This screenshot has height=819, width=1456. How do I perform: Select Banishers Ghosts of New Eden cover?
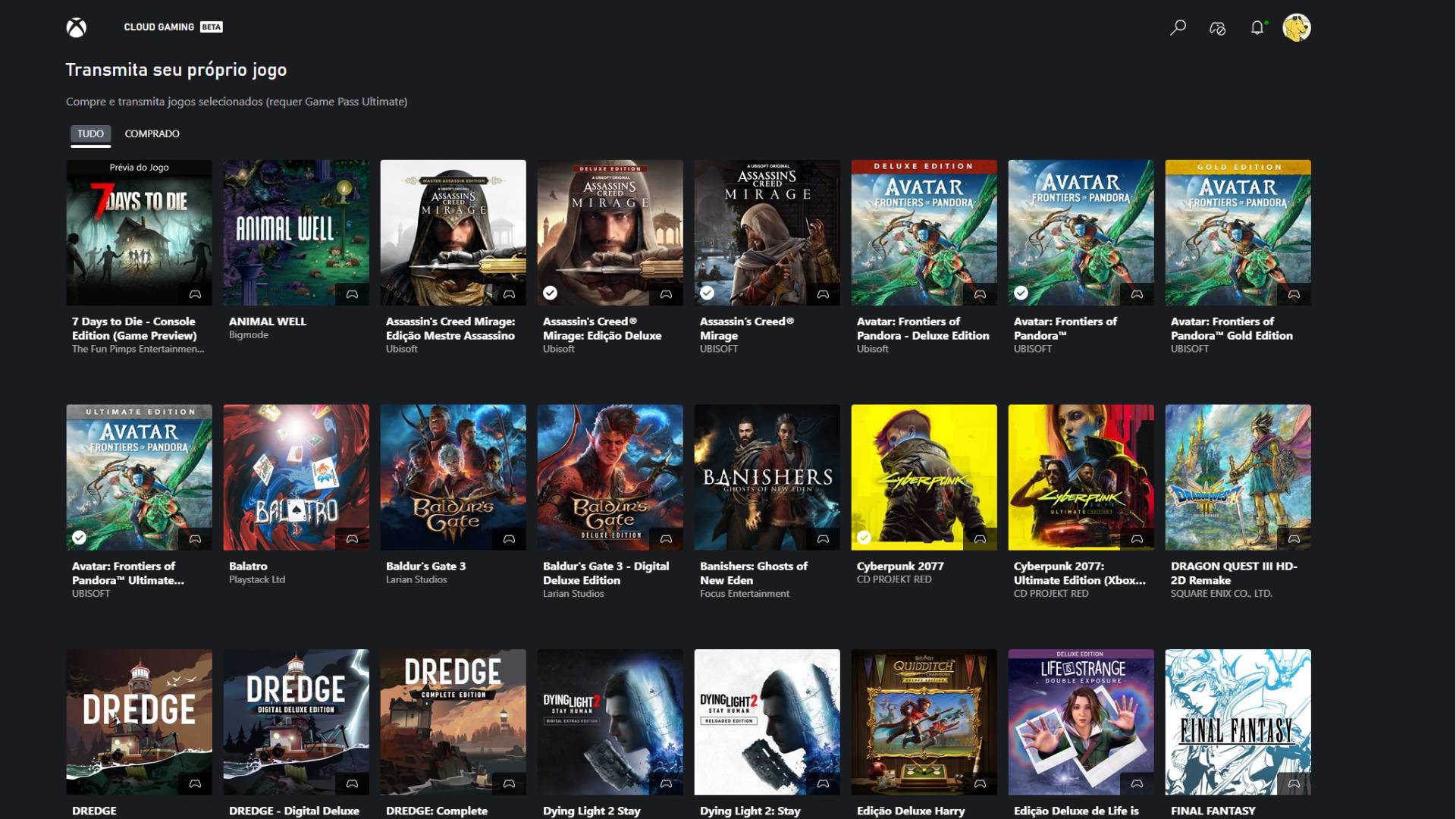[767, 477]
